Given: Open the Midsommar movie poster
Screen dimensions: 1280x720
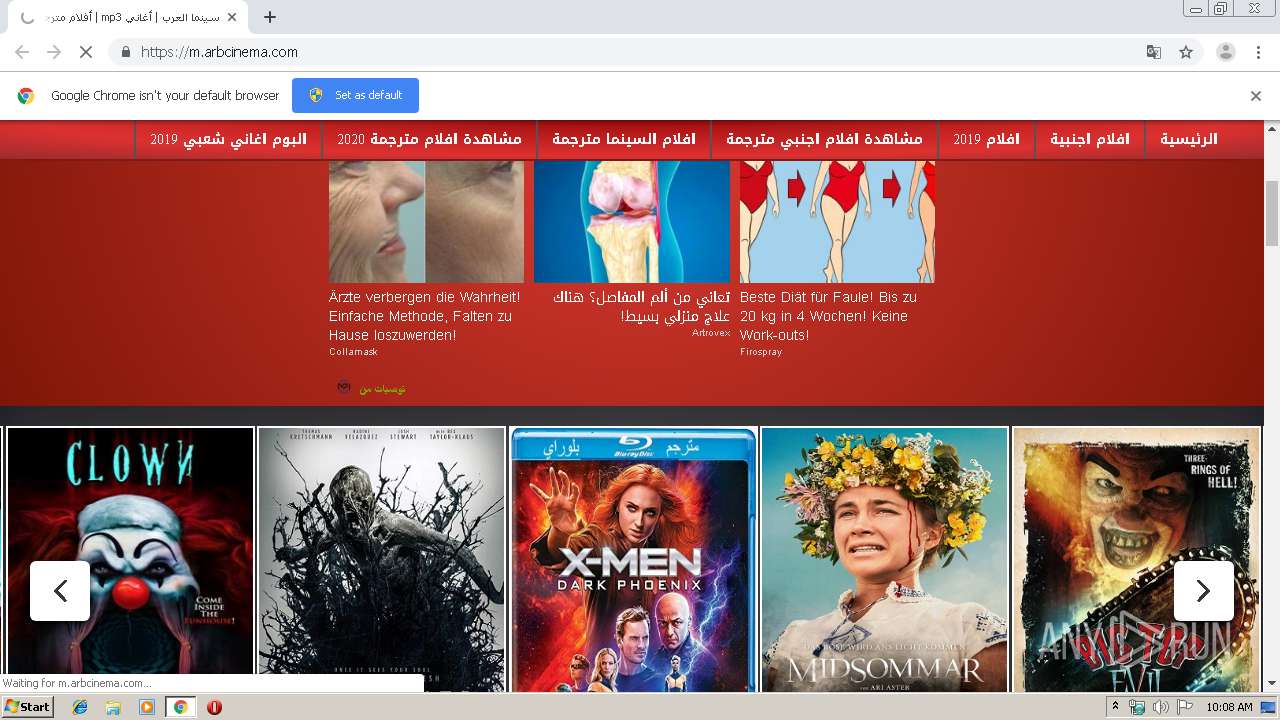Looking at the screenshot, I should (x=885, y=560).
